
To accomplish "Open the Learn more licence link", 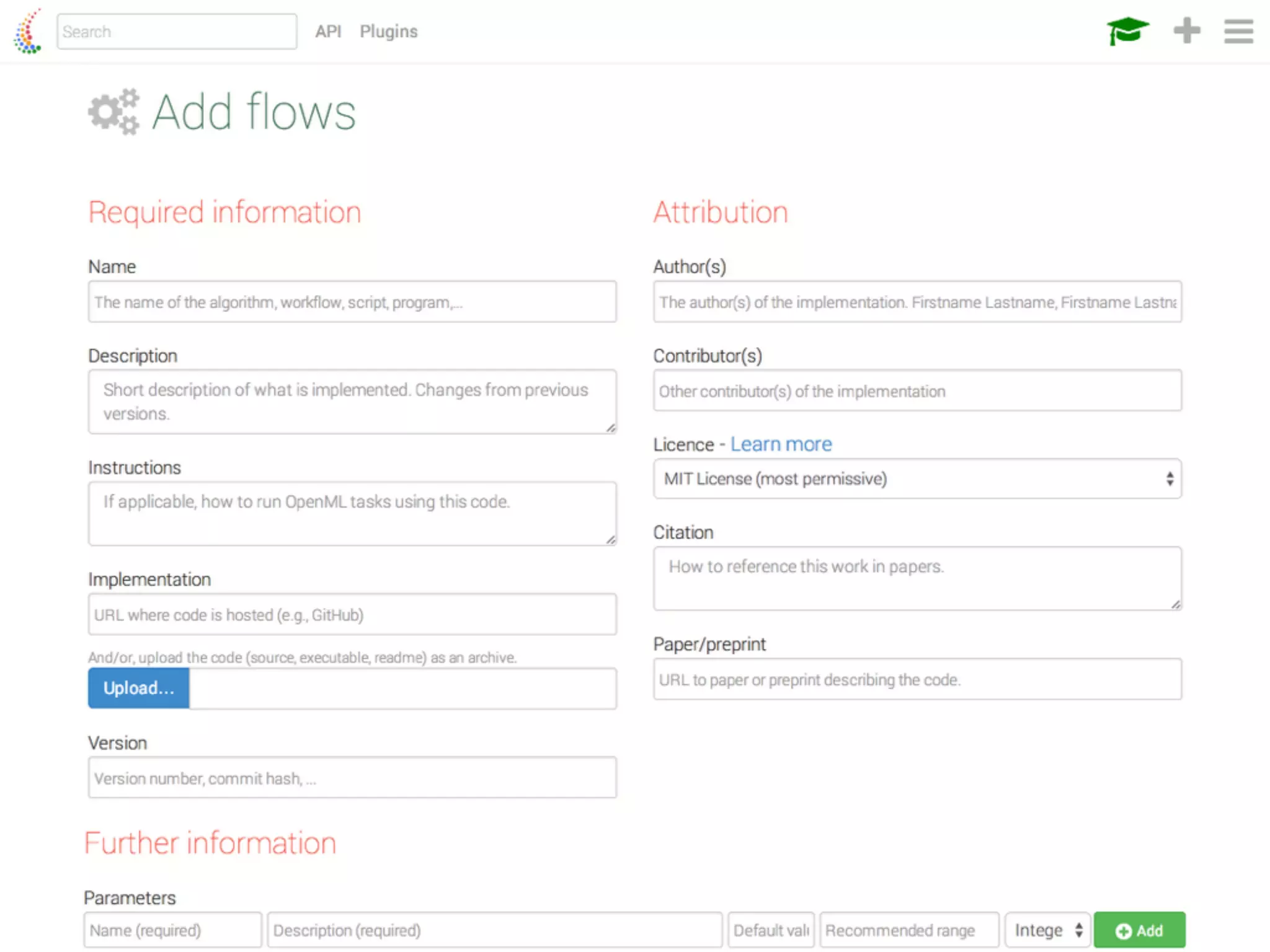I will click(780, 444).
